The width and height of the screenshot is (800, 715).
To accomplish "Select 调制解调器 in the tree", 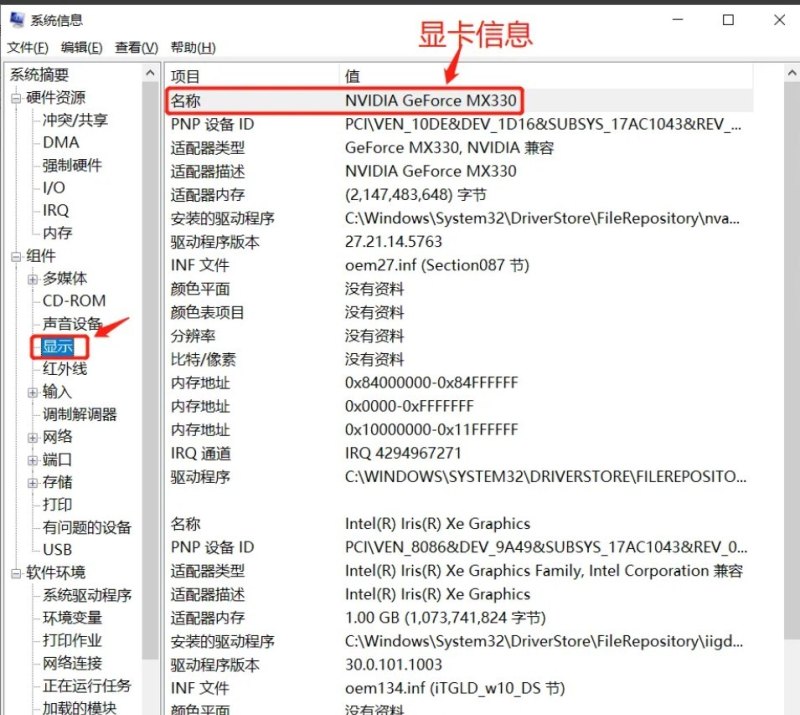I will [x=80, y=414].
